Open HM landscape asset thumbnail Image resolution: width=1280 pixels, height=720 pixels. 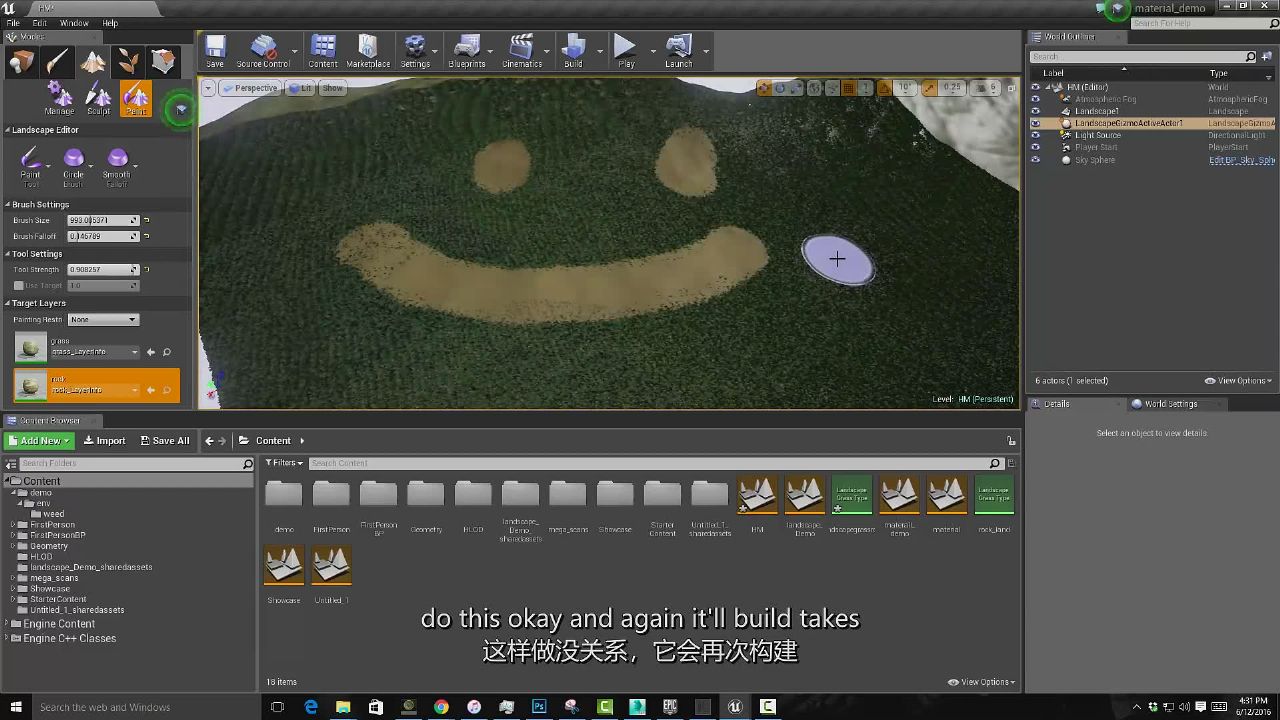click(757, 495)
